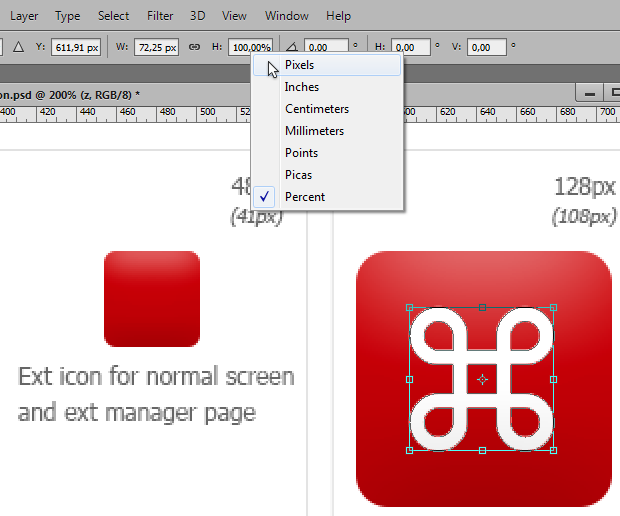Click the rotation angle input field
This screenshot has width=620, height=516.
click(x=326, y=47)
